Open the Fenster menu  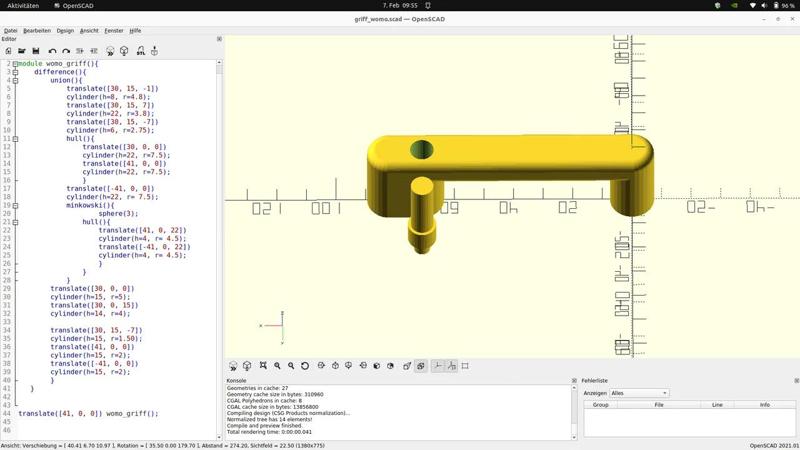[114, 31]
